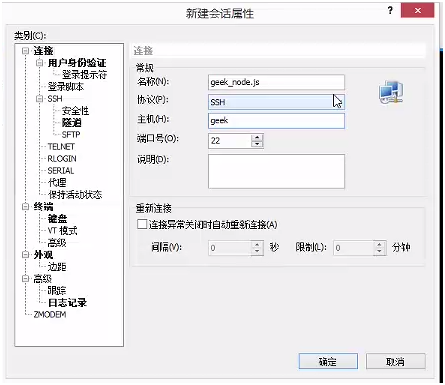
Task: Select VT 模式 tree item
Action: click(62, 231)
